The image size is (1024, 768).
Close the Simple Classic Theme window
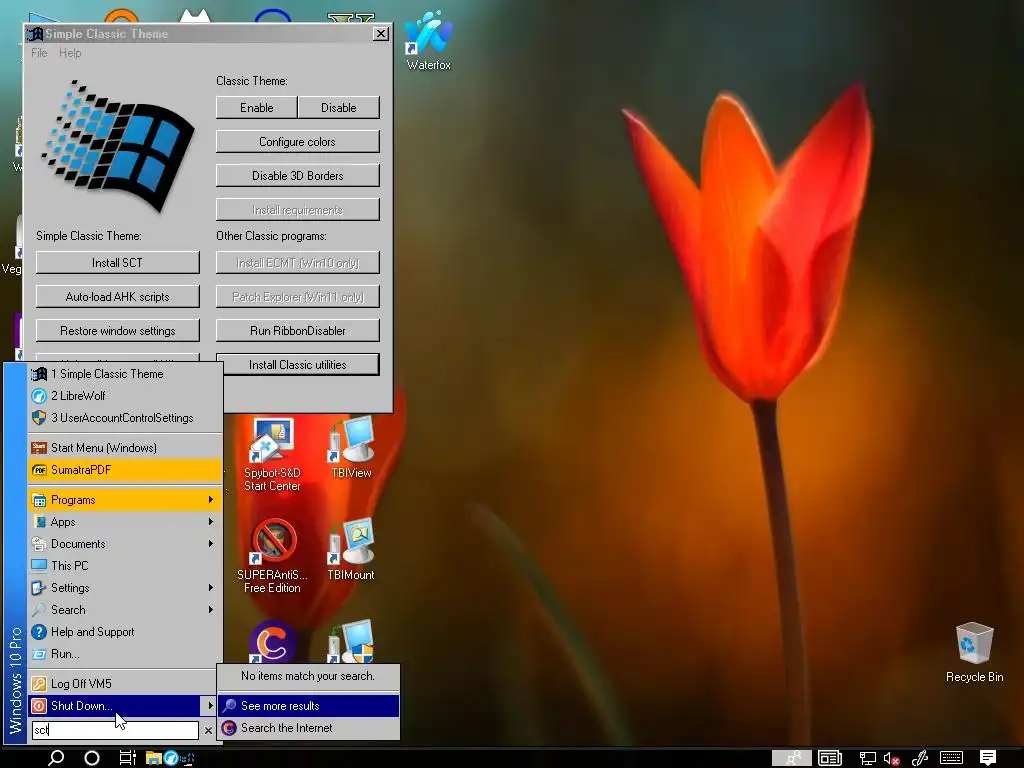click(x=381, y=34)
